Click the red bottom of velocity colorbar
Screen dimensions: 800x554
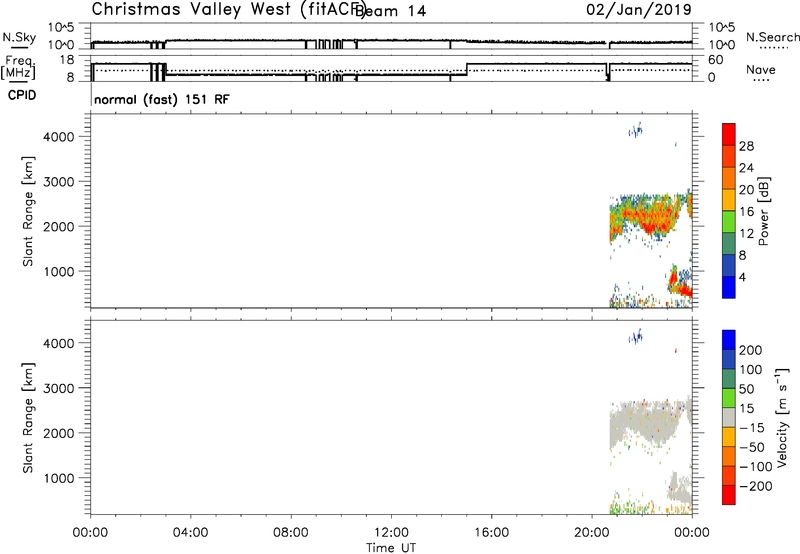pos(729,495)
